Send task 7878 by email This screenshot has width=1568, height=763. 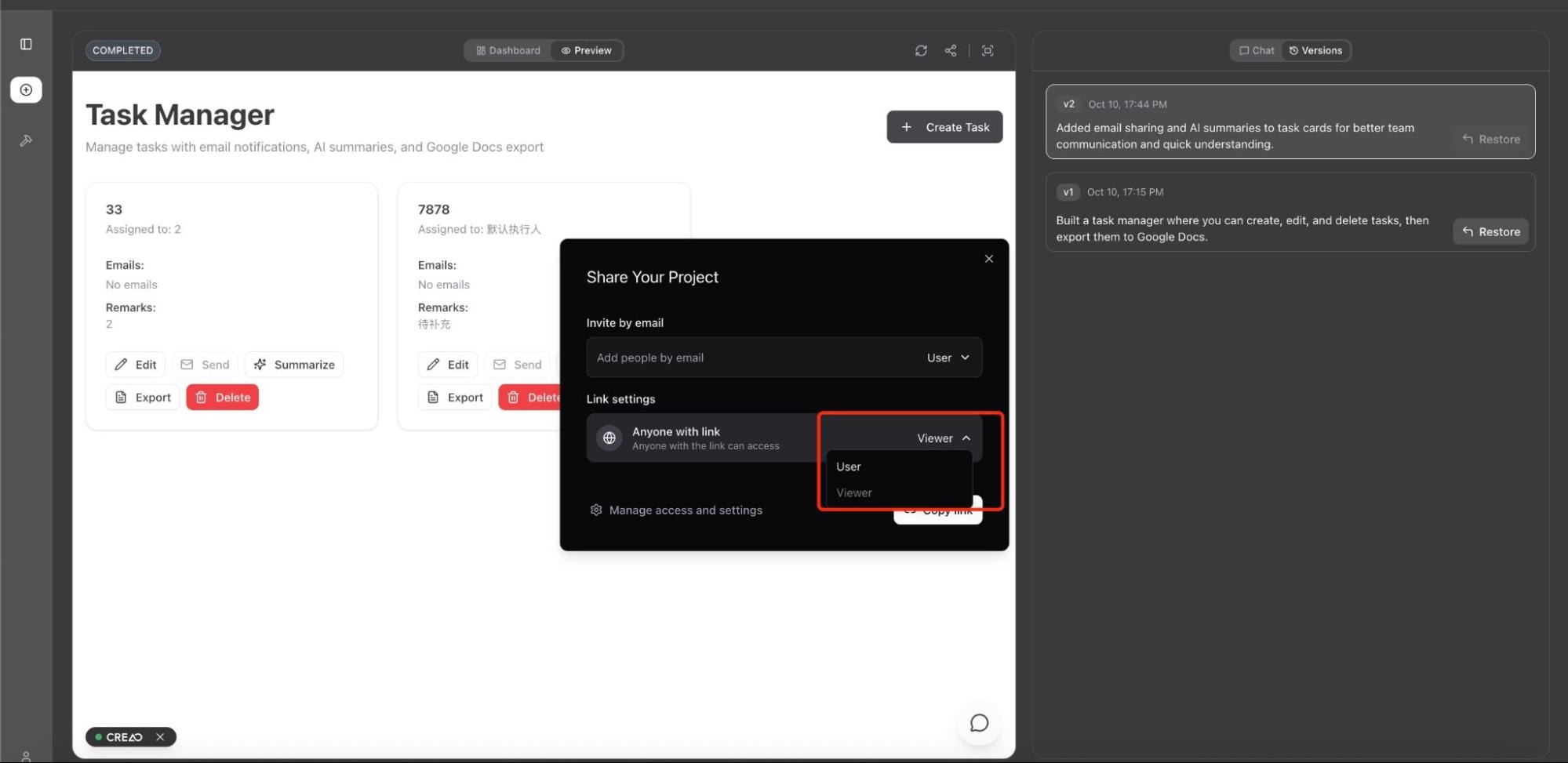[517, 365]
